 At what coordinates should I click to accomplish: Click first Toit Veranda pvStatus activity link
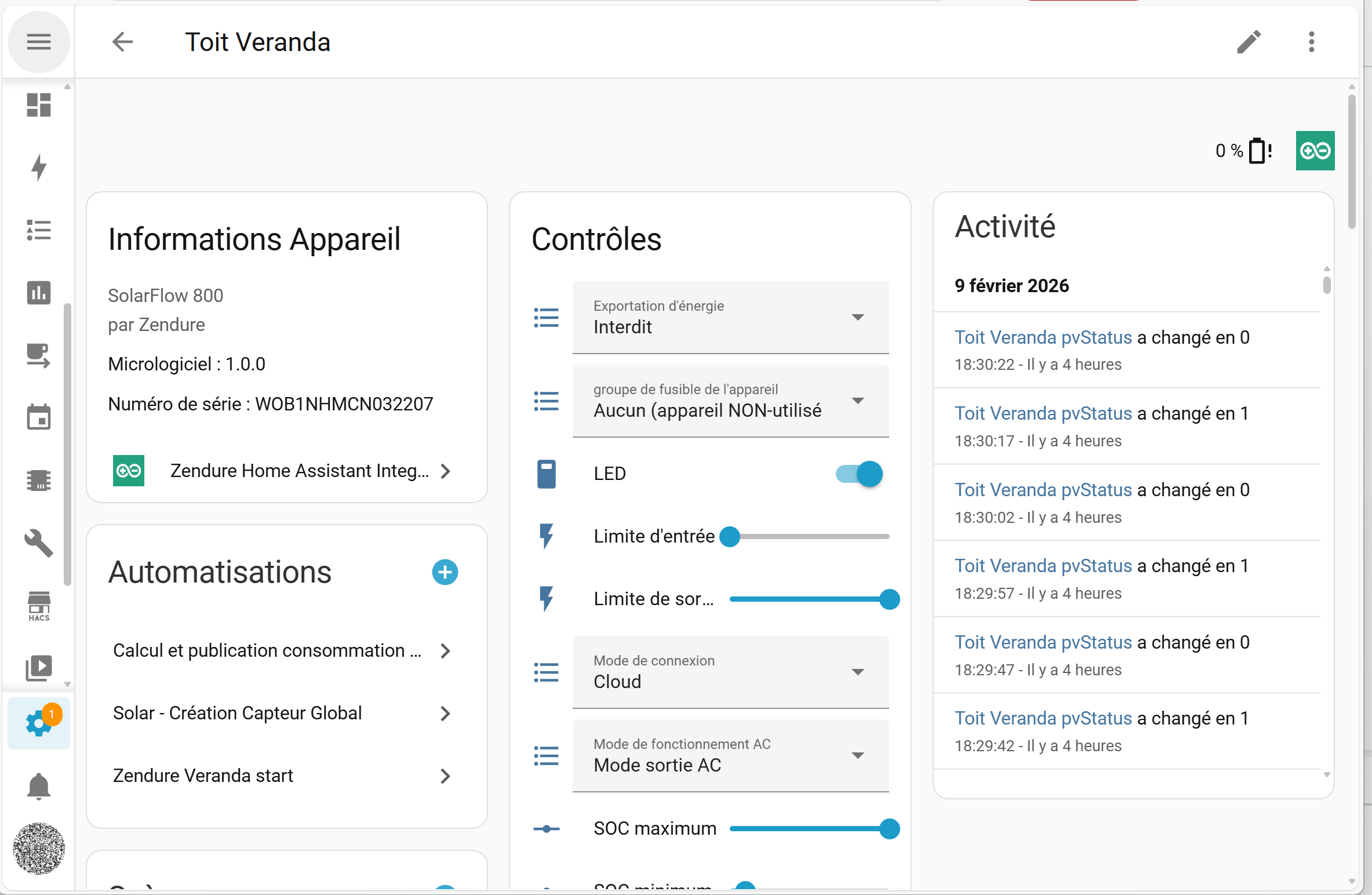click(1043, 337)
